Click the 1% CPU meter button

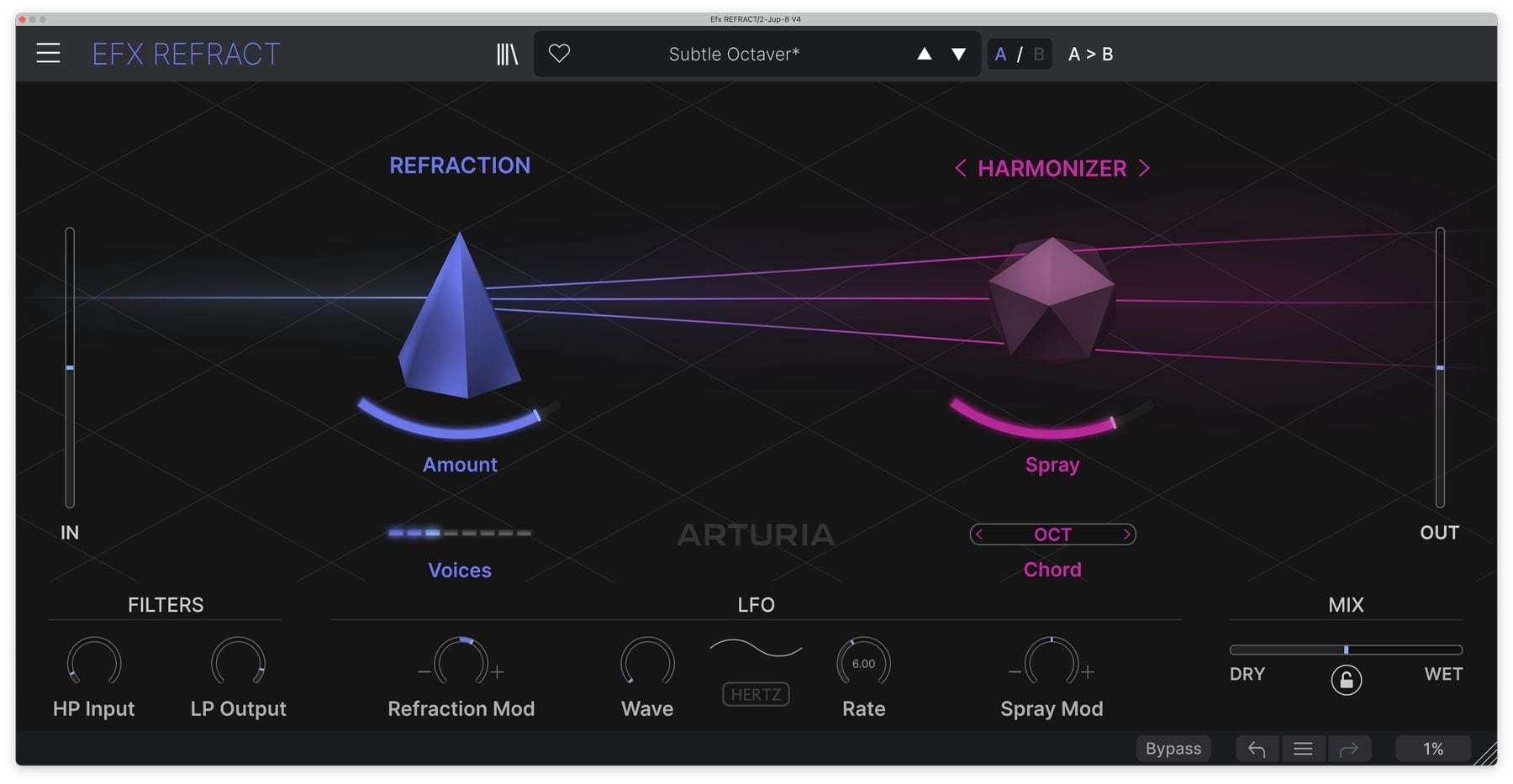pyautogui.click(x=1433, y=748)
